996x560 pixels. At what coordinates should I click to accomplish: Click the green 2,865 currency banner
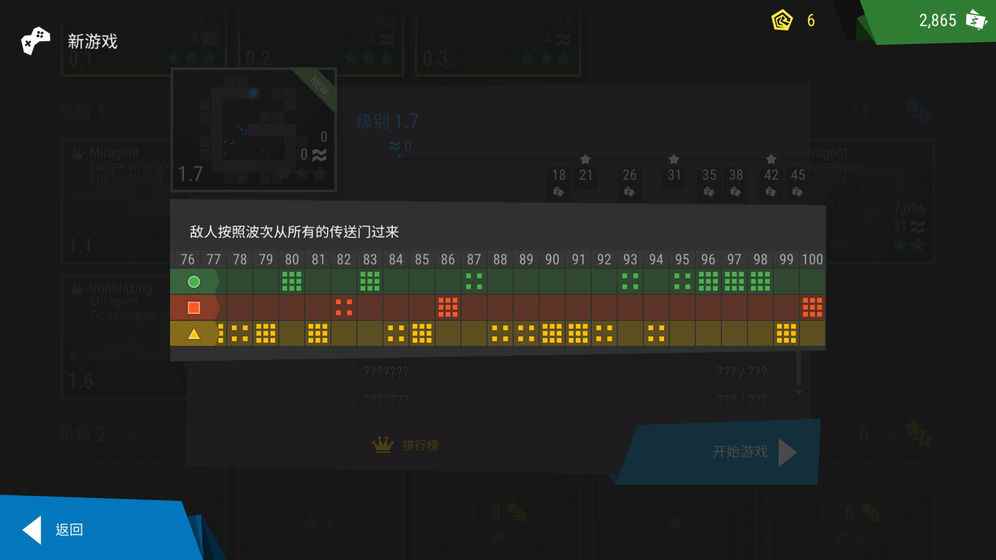[927, 22]
